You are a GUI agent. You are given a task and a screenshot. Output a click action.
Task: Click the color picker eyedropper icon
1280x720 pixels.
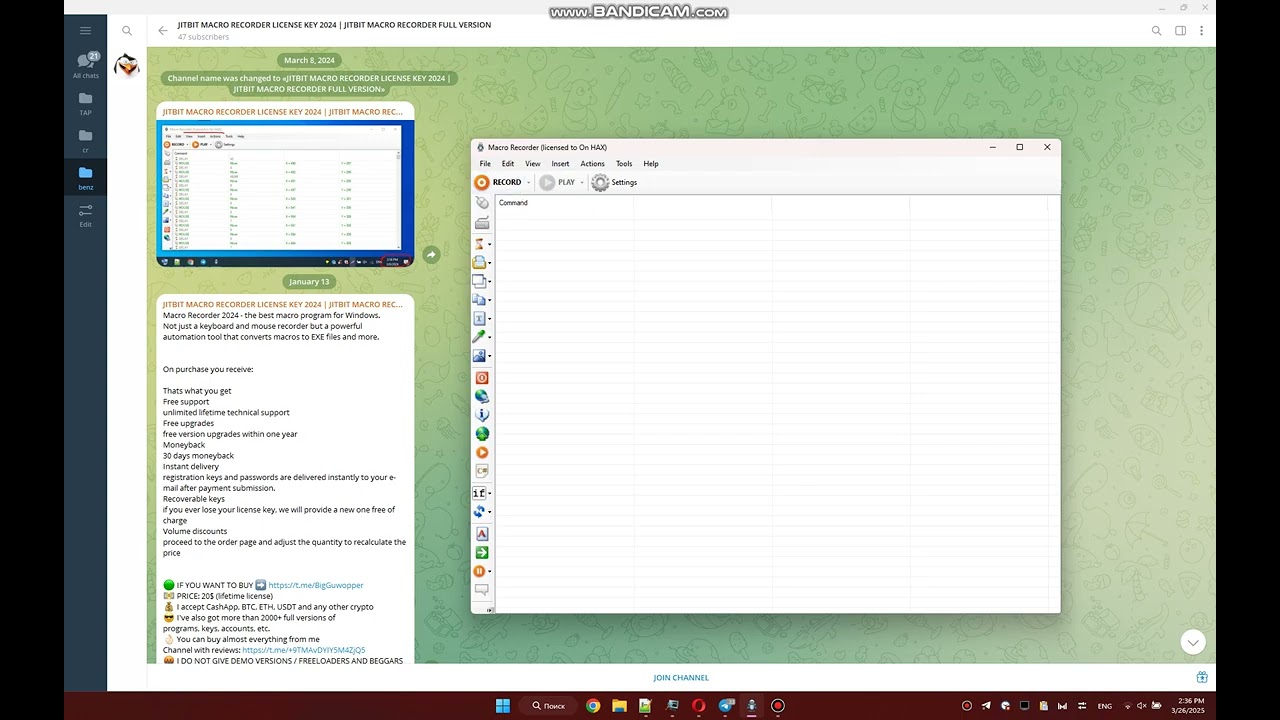[480, 337]
